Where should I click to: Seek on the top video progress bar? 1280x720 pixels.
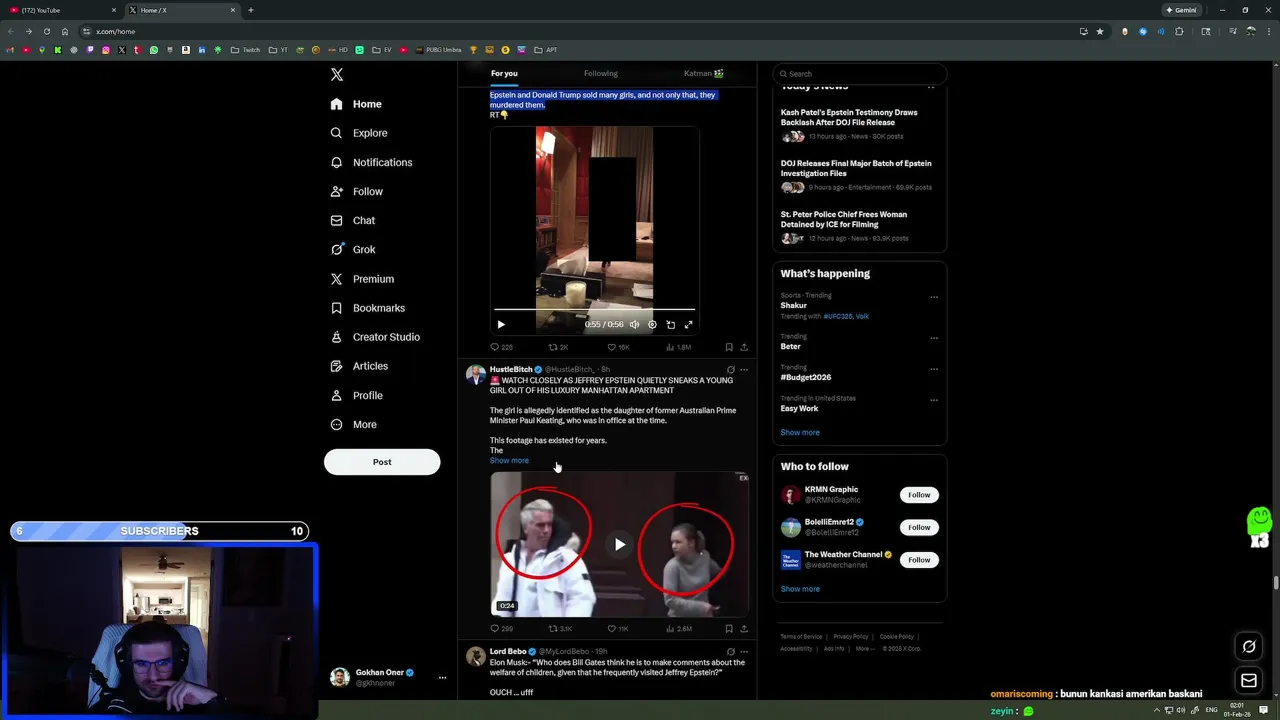click(594, 310)
